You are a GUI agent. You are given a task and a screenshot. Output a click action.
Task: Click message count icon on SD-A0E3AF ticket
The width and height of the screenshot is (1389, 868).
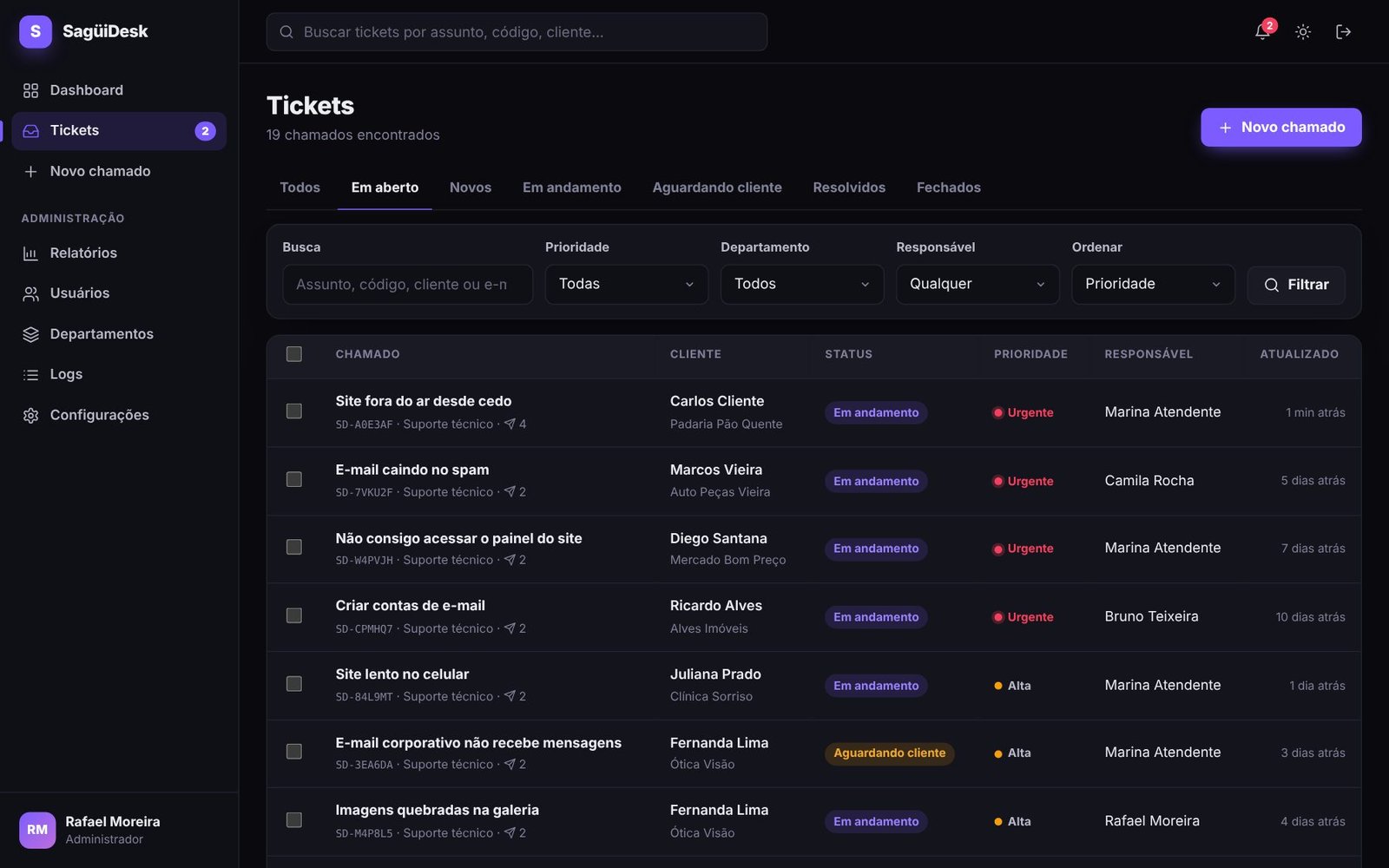pos(510,424)
